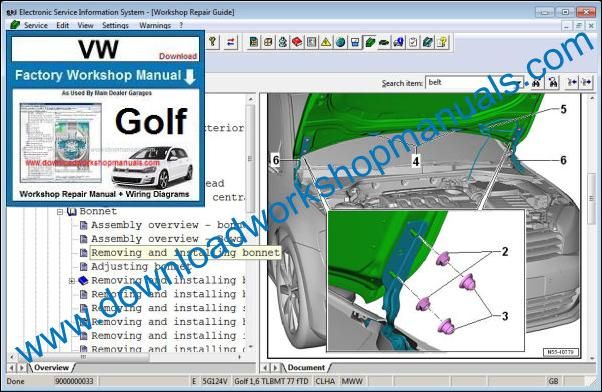Image resolution: width=602 pixels, height=392 pixels.
Task: Click the Done status bar text
Action: pos(15,381)
